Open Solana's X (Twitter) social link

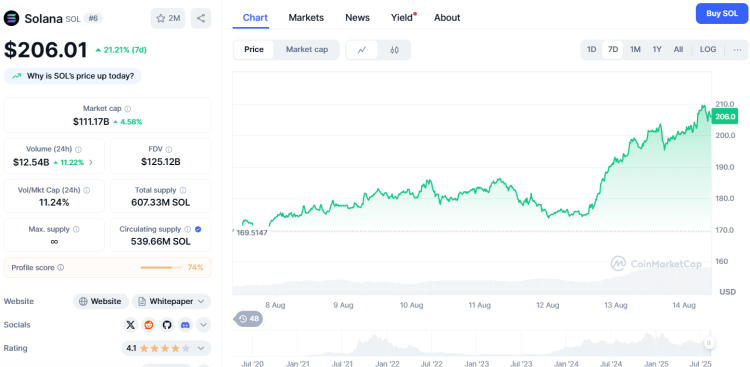[131, 325]
